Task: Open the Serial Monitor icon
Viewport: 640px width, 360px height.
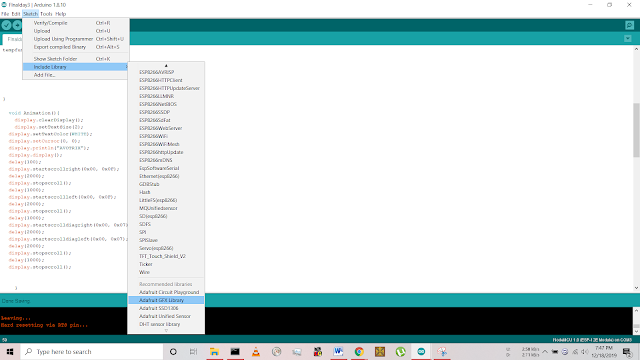Action: (x=629, y=25)
